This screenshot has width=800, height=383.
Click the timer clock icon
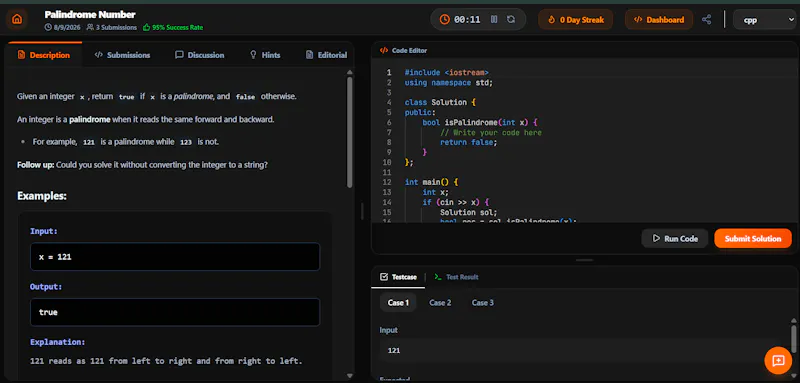point(444,19)
